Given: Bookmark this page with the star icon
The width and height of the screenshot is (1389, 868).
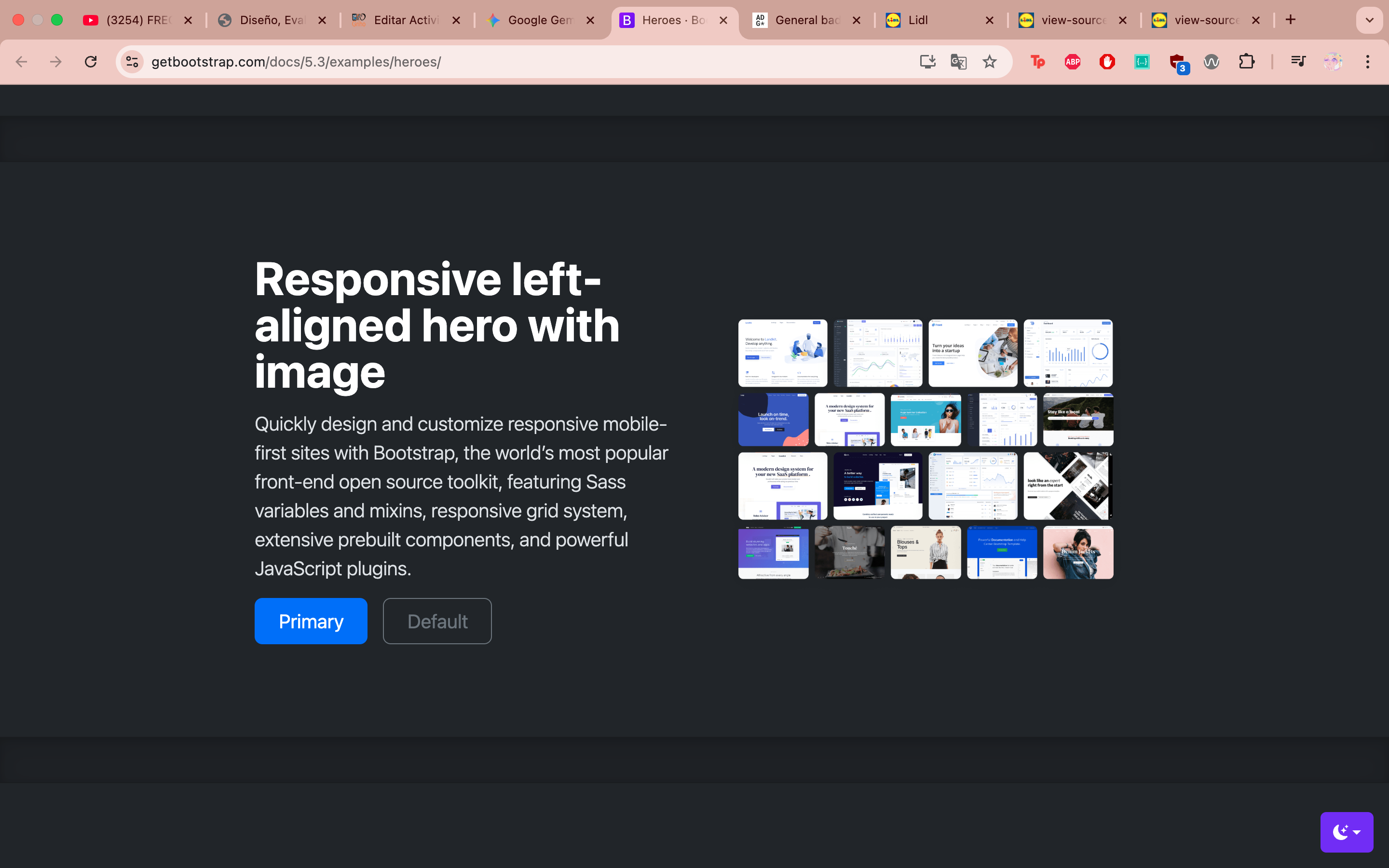Looking at the screenshot, I should (990, 61).
